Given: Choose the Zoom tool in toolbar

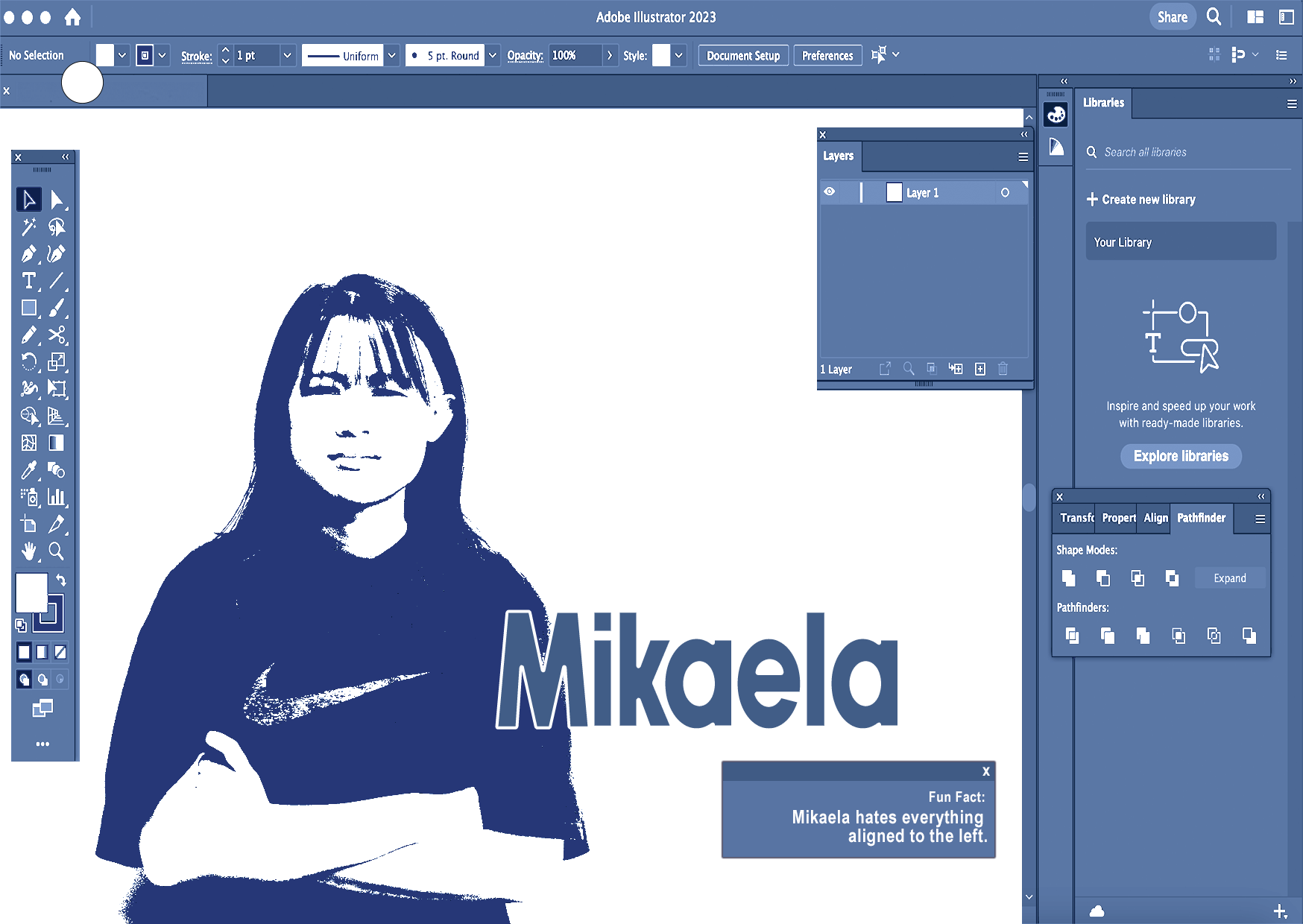Looking at the screenshot, I should click(x=57, y=551).
